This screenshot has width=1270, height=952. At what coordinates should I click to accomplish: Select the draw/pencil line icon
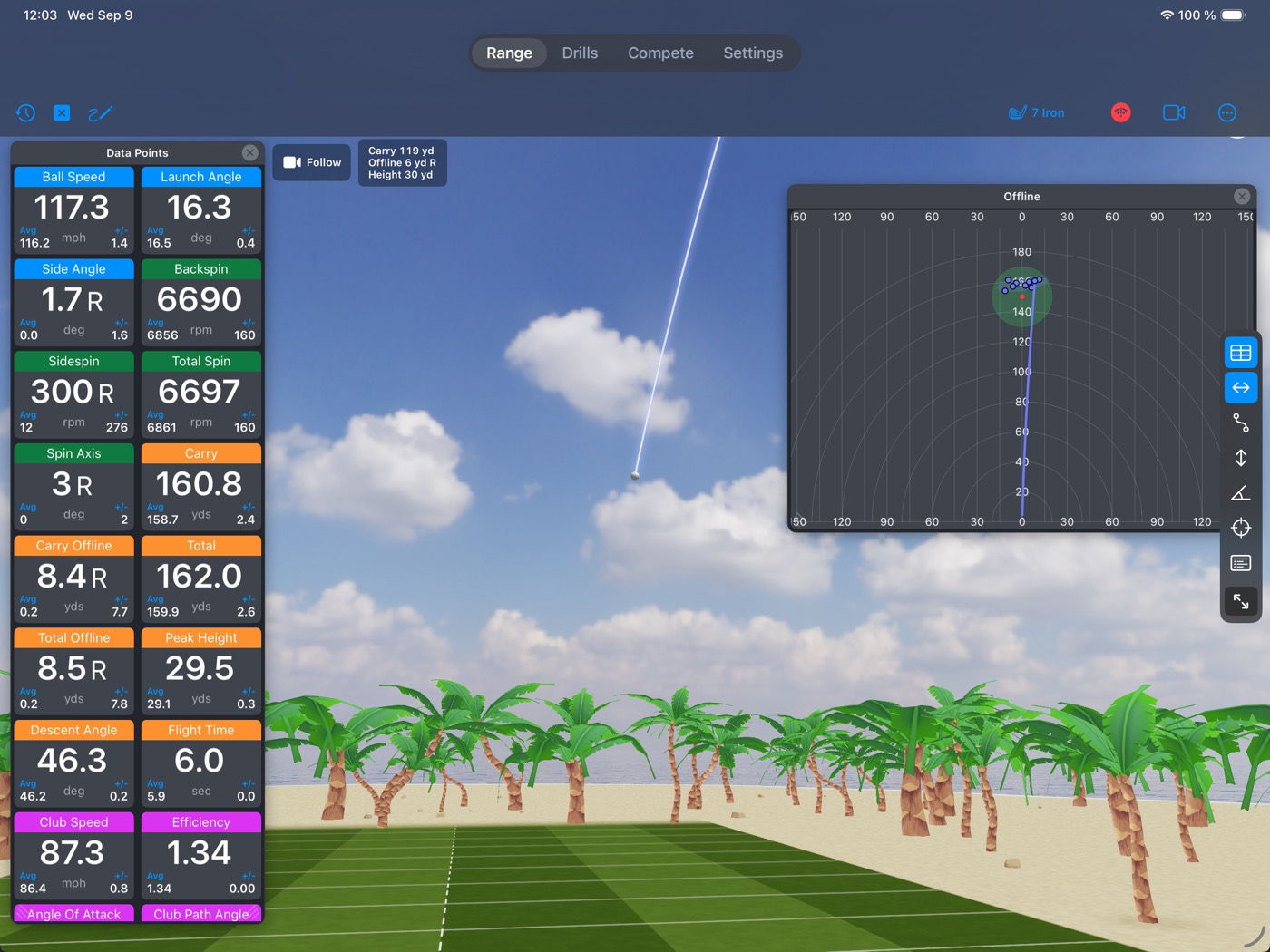click(100, 113)
